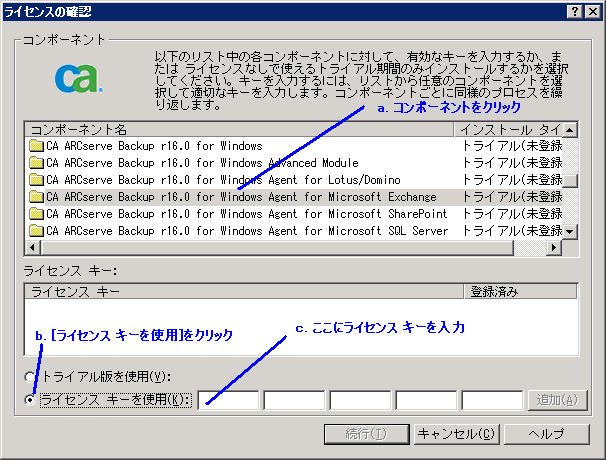The image size is (606, 460).
Task: Close the ライセンスの確認 dialog
Action: (592, 12)
